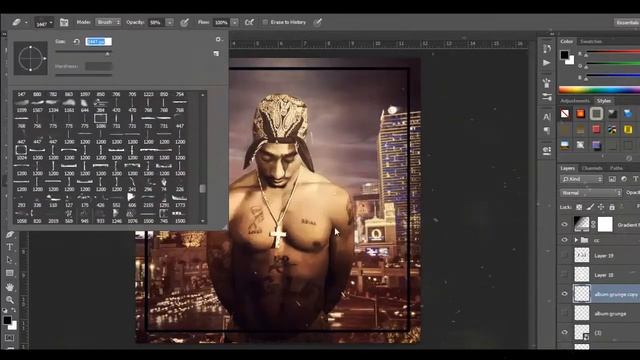Select the brush preset labeled 1086
This screenshot has width=640, height=360.
(100, 121)
